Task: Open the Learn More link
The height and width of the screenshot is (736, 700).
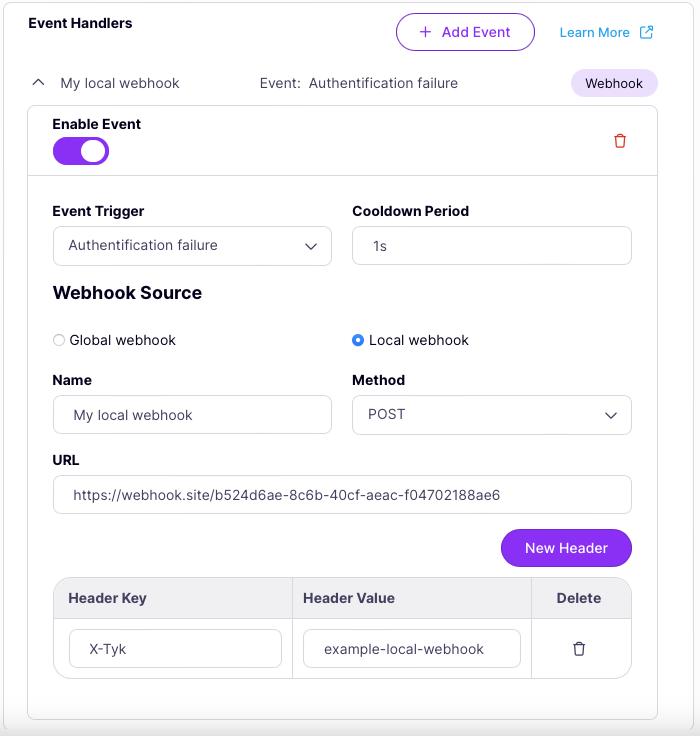Action: pos(594,32)
